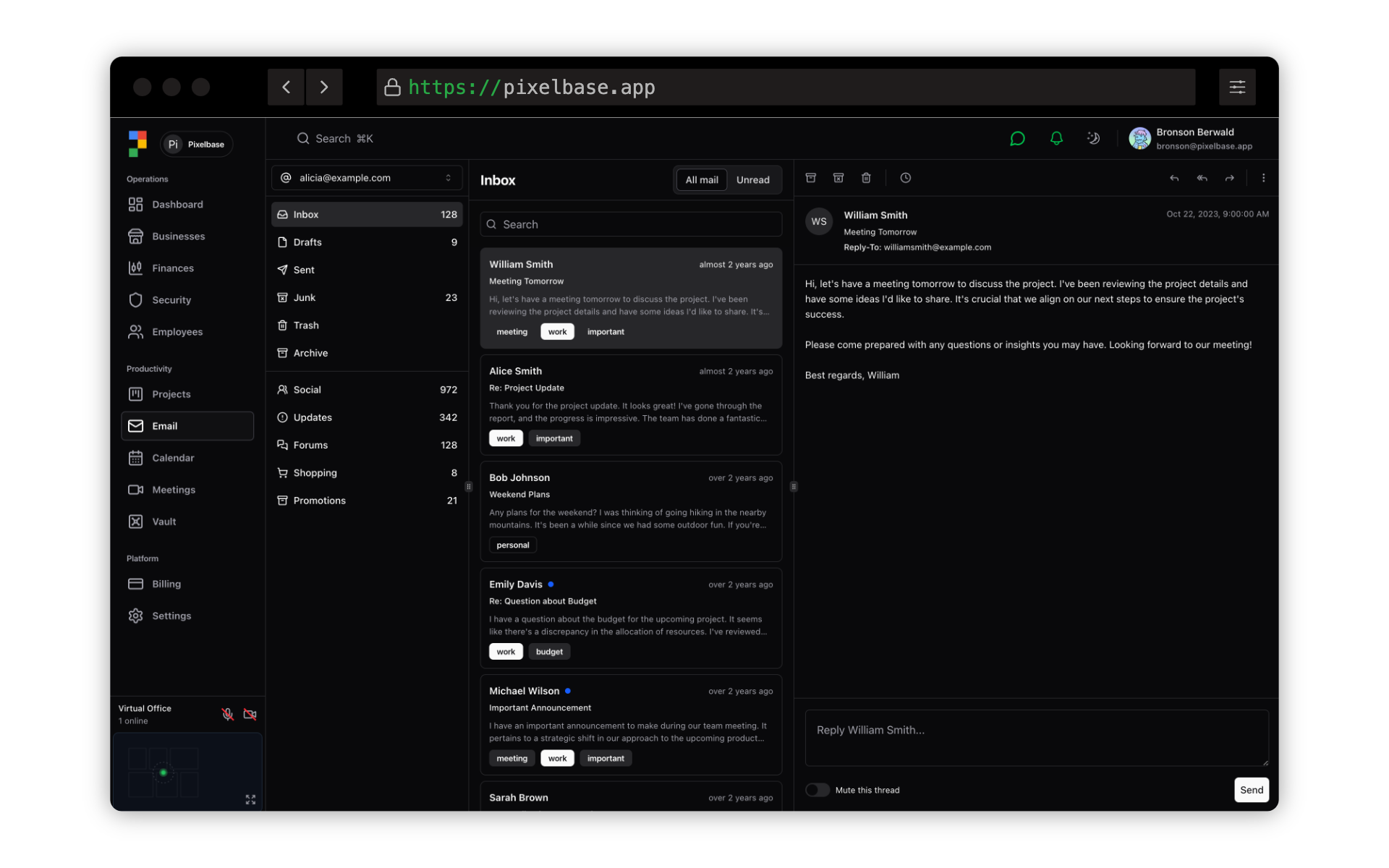
Task: Unmute the Virtual Office microphone
Action: (227, 714)
